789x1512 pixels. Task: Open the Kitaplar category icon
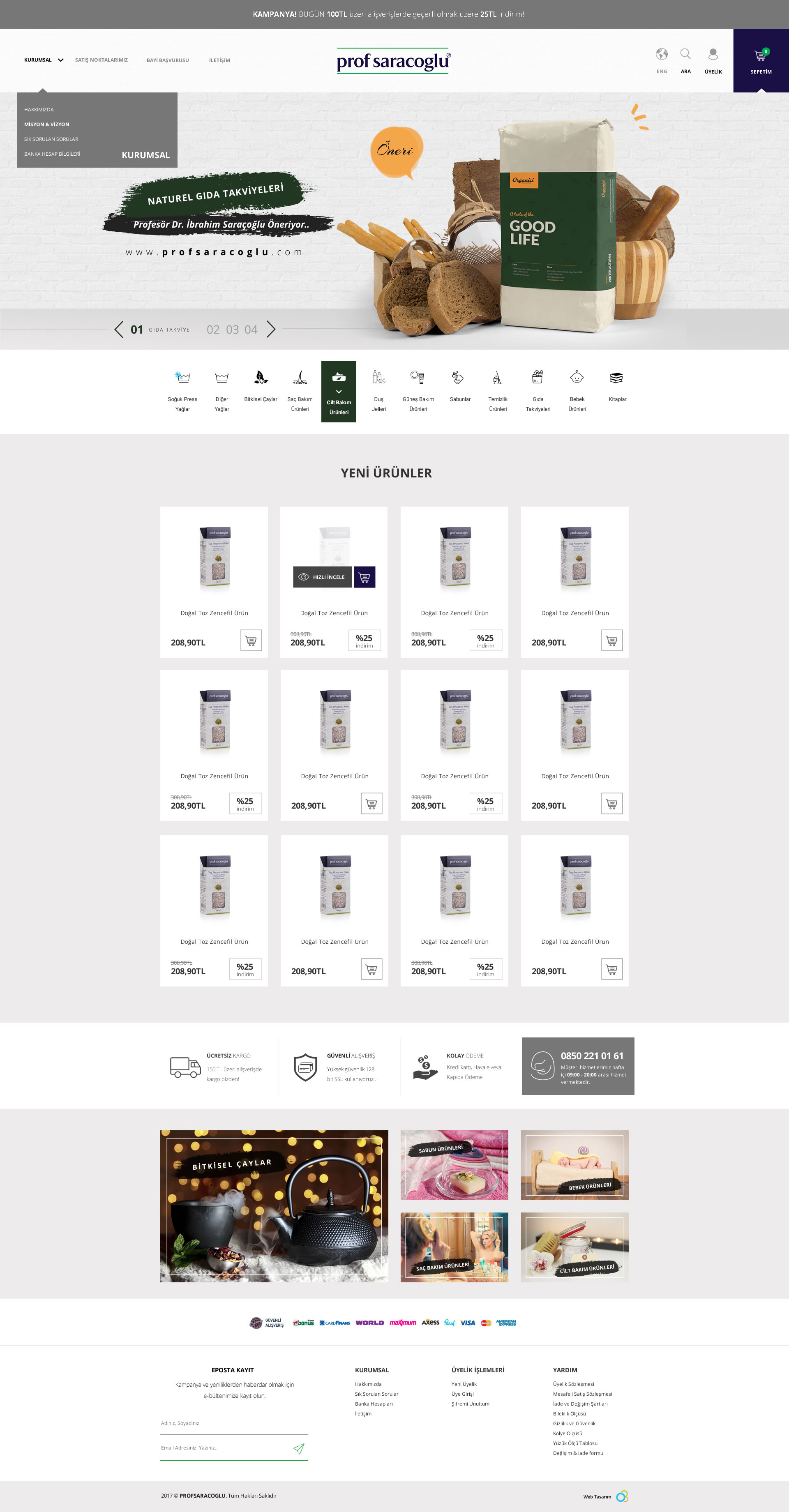(x=616, y=378)
